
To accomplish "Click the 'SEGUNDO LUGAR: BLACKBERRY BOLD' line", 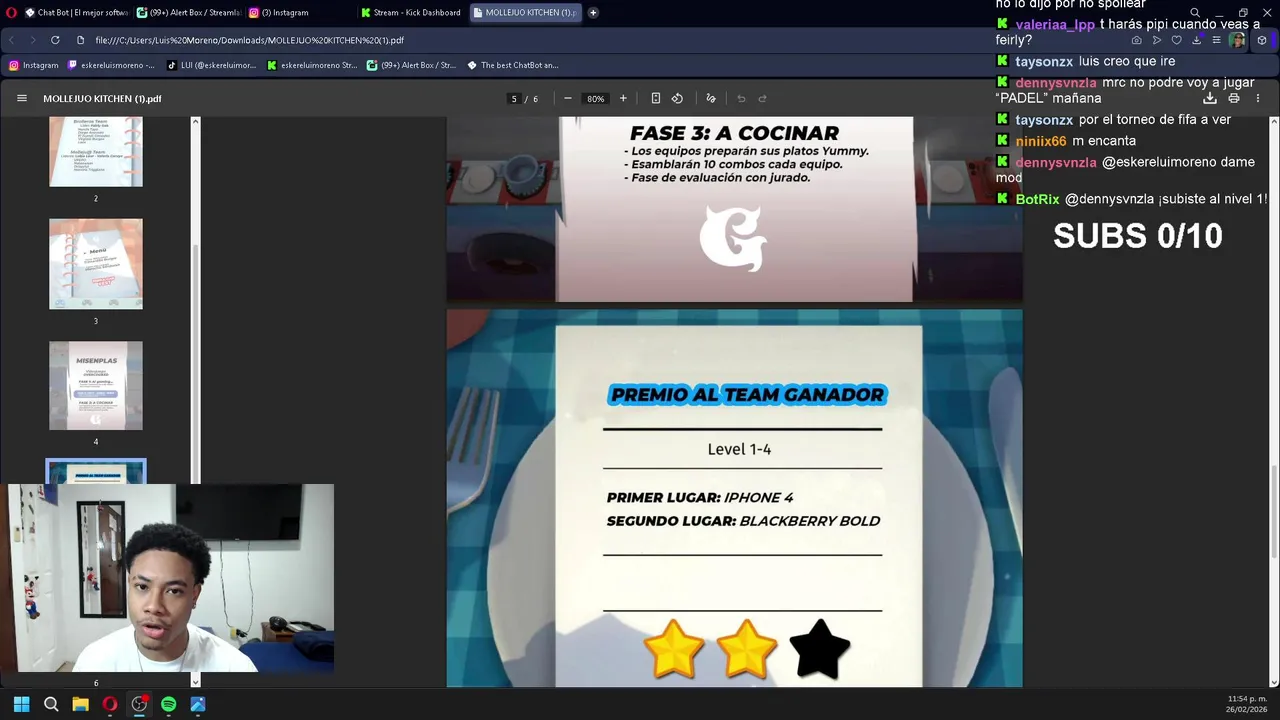I will (x=743, y=521).
